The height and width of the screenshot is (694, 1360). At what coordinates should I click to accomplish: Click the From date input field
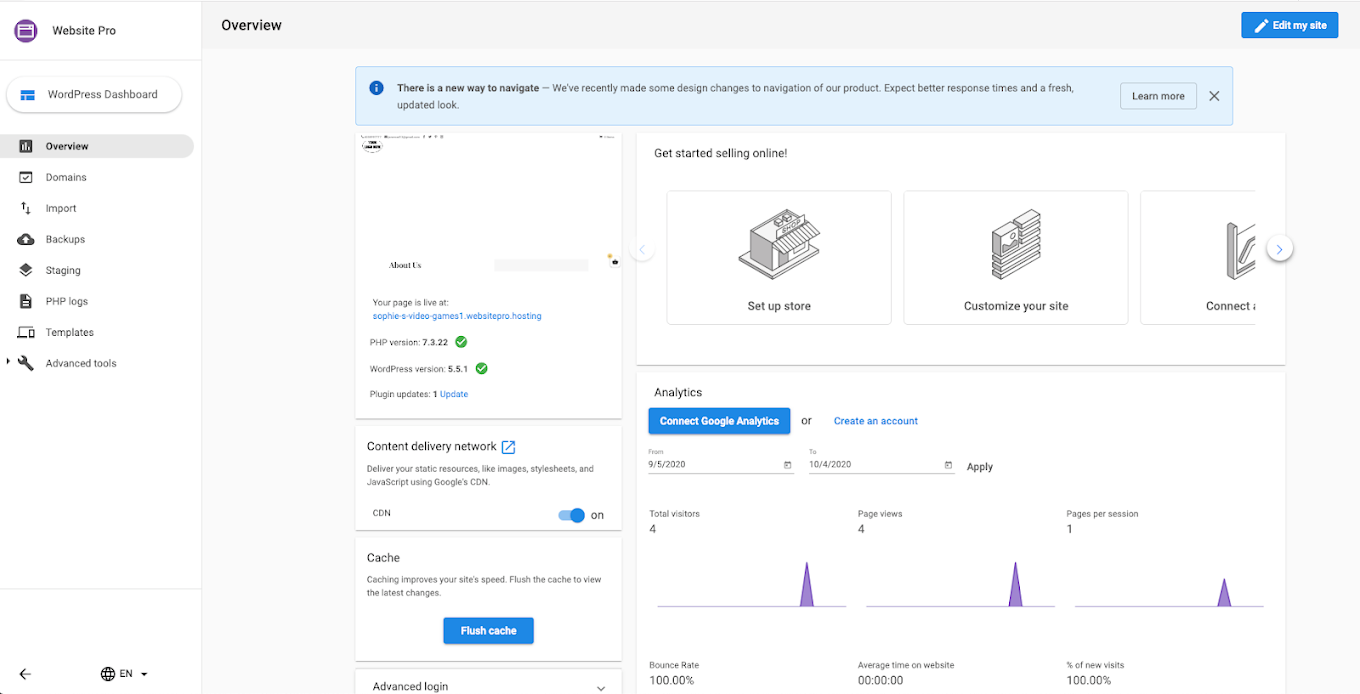(721, 465)
